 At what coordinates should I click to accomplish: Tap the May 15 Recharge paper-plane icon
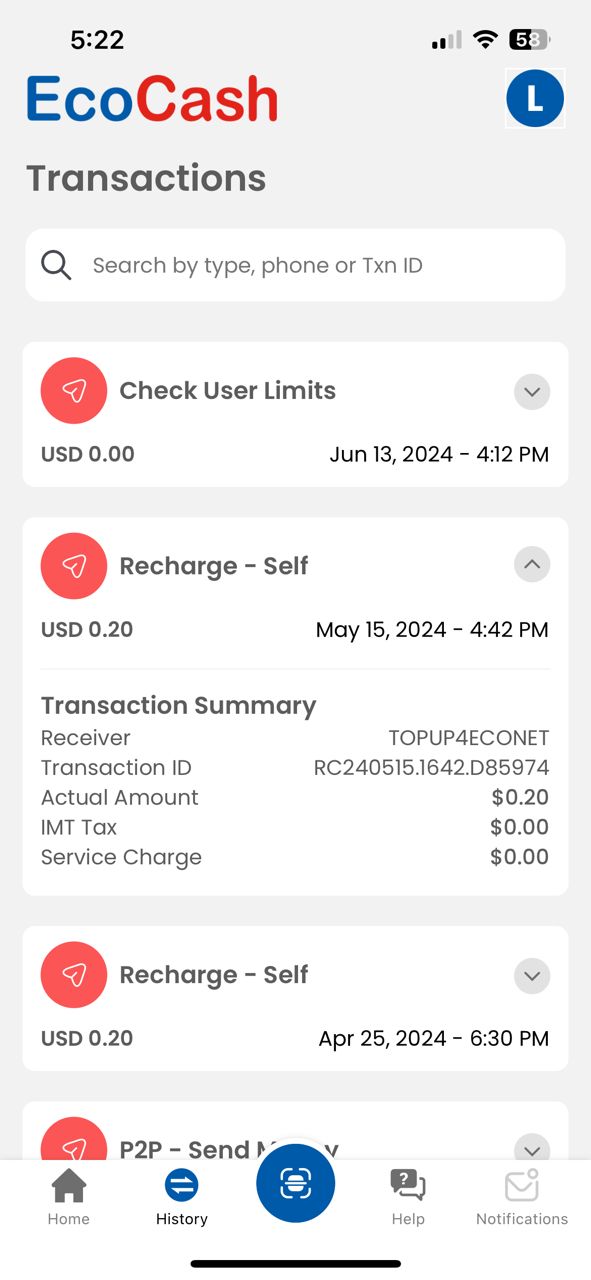pyautogui.click(x=74, y=566)
